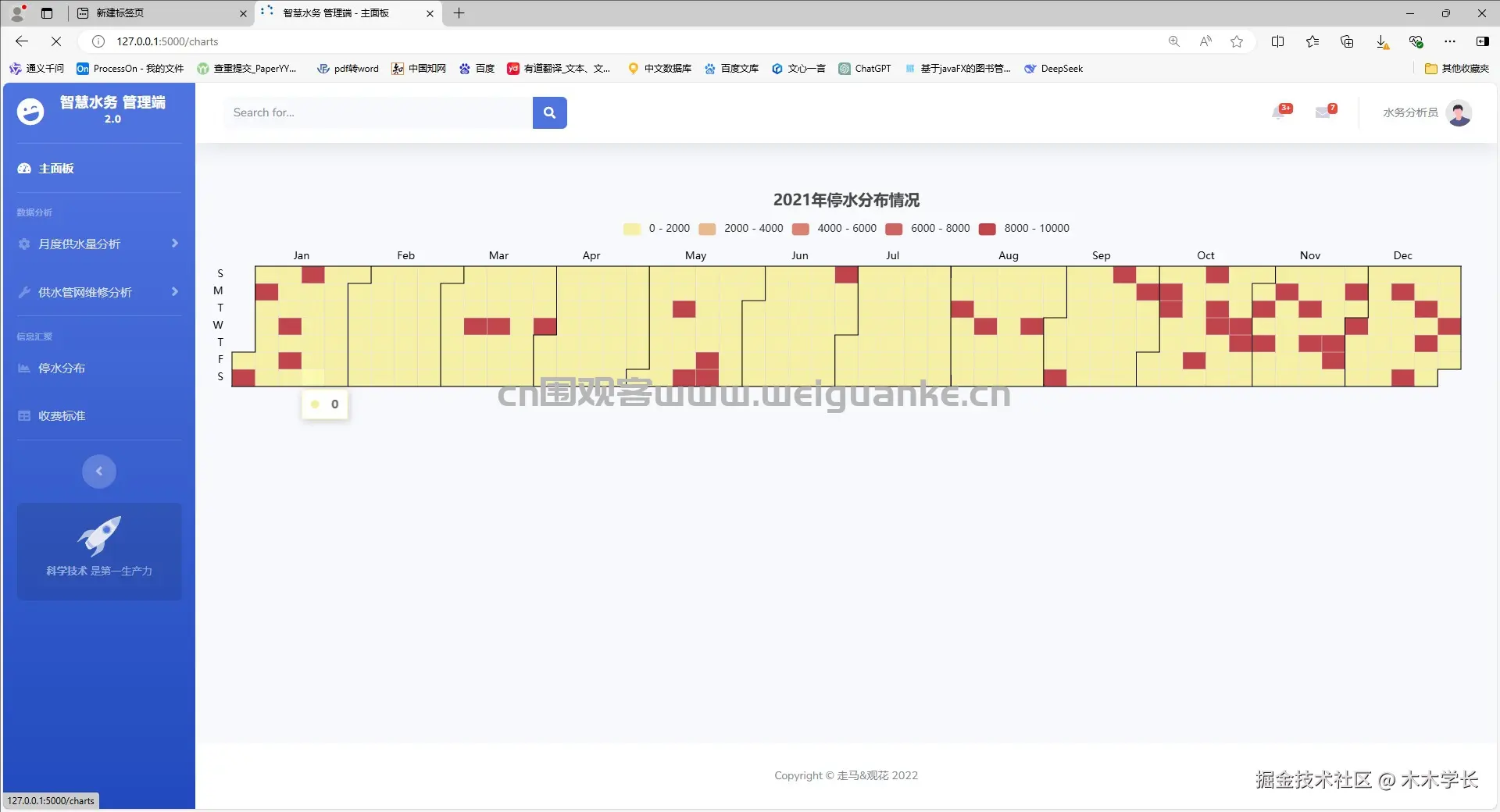The width and height of the screenshot is (1500, 812).
Task: Close the 智慧水务 管理端 browser tab
Action: (430, 13)
